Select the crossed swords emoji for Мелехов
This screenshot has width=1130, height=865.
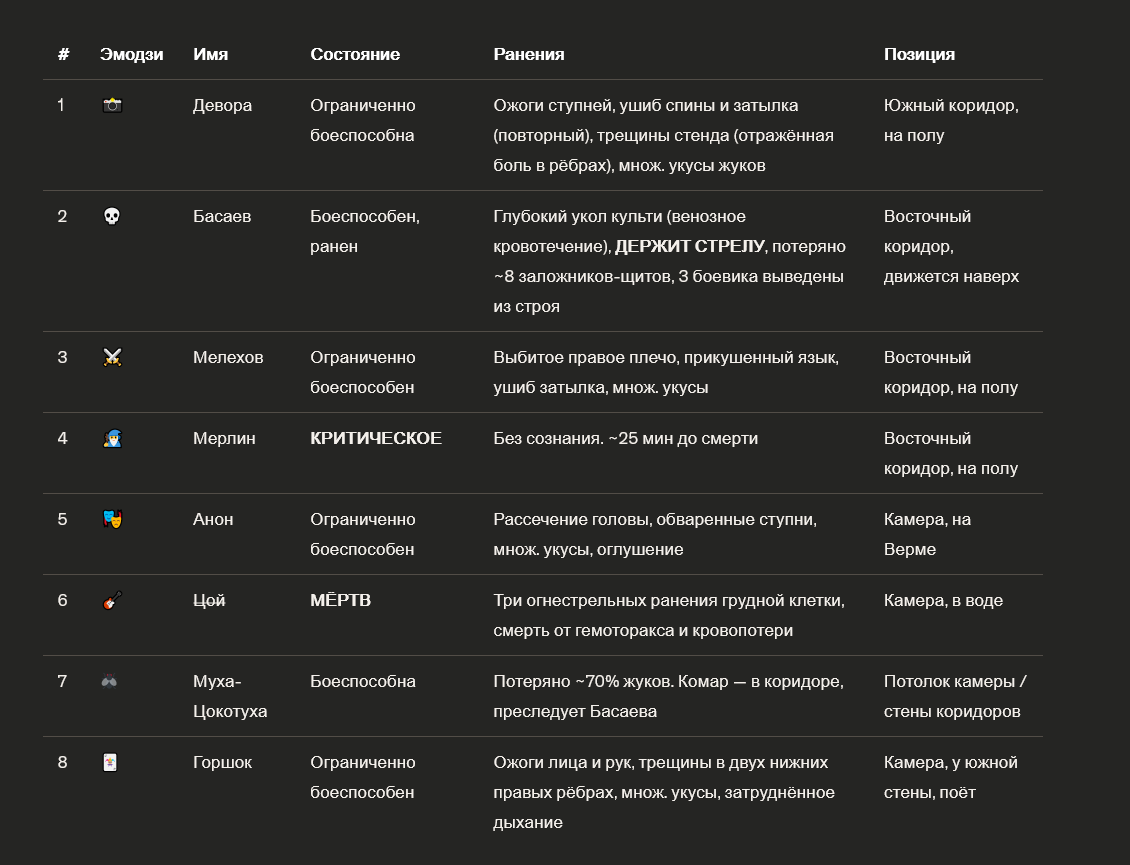[x=112, y=357]
